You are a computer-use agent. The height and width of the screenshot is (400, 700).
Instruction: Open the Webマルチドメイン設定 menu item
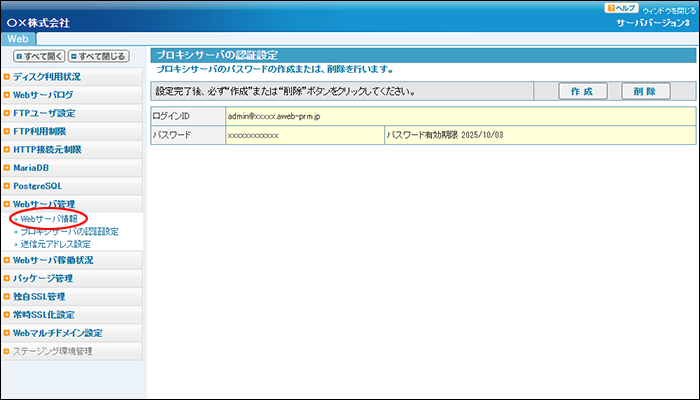[x=58, y=333]
